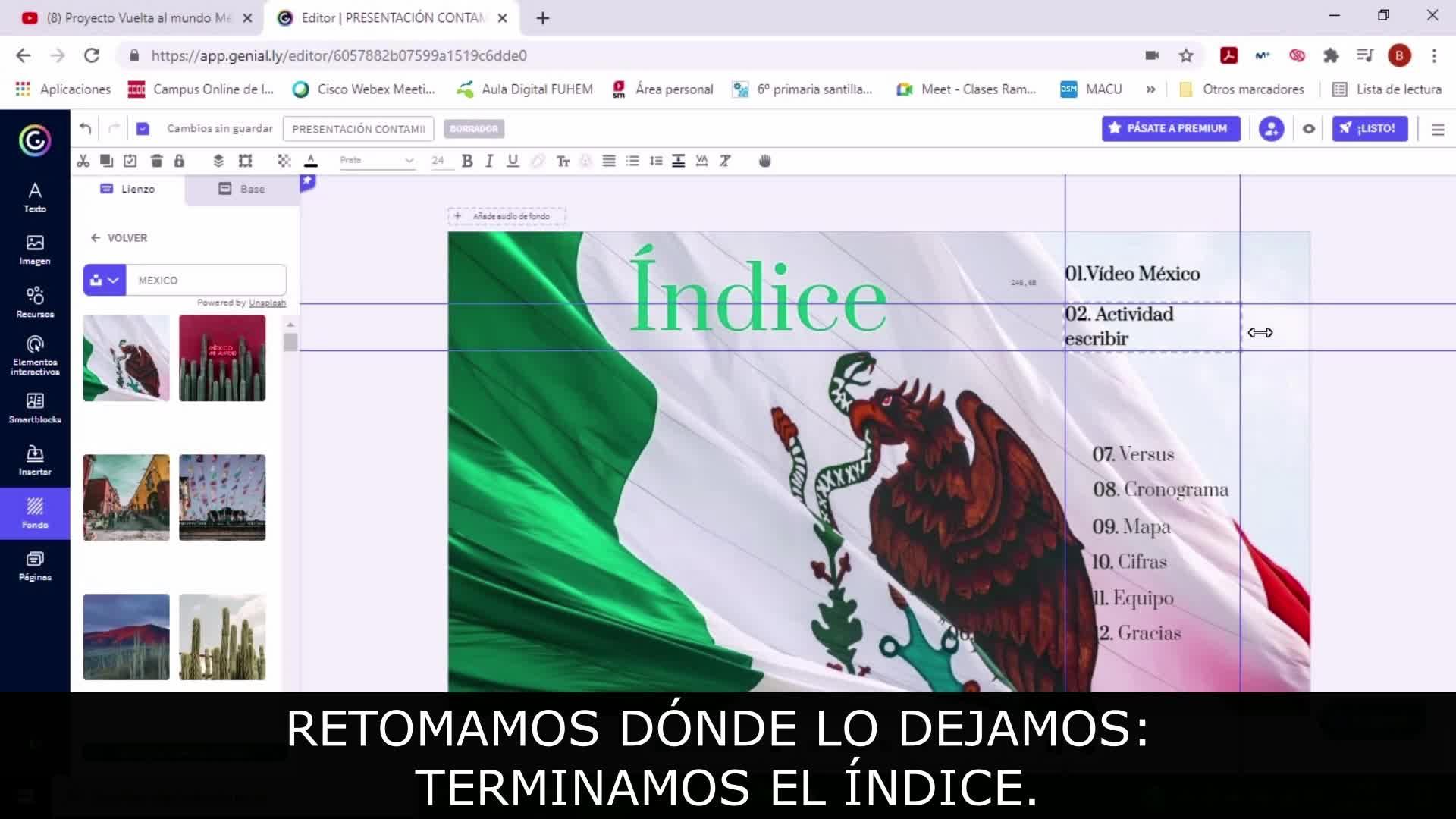Switch to the Base tab

(x=242, y=189)
